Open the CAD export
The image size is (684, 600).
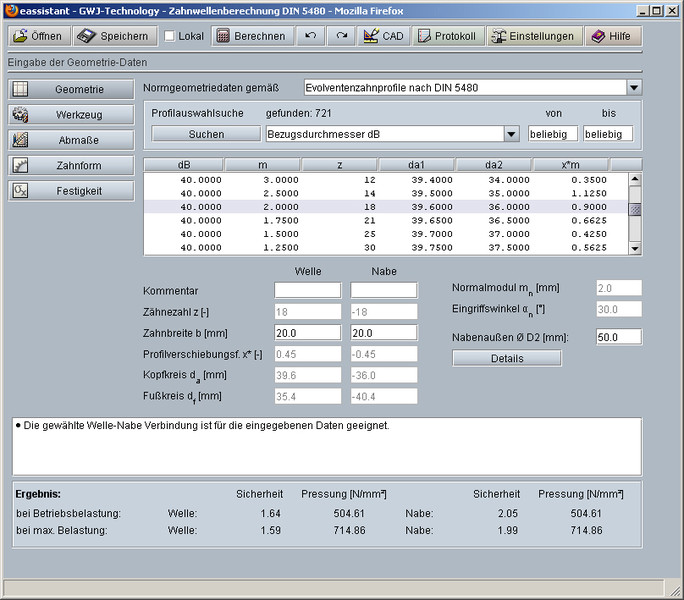click(382, 36)
